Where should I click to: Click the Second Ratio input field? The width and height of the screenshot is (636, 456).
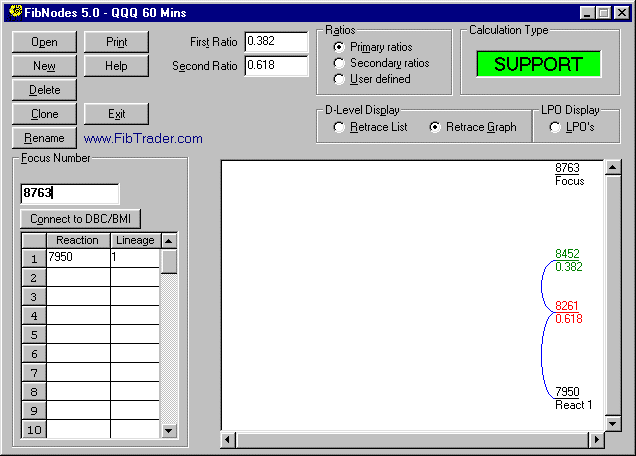[x=276, y=65]
